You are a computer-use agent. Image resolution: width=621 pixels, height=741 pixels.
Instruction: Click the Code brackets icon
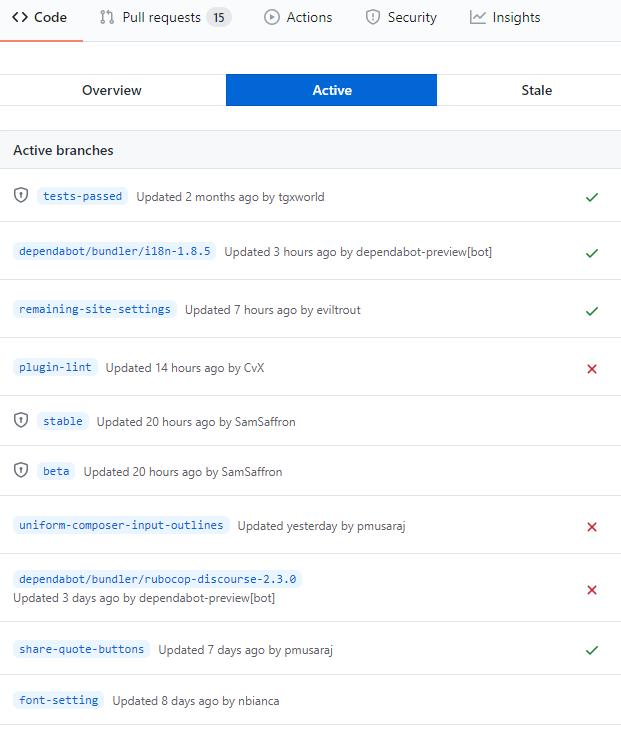pyautogui.click(x=20, y=17)
